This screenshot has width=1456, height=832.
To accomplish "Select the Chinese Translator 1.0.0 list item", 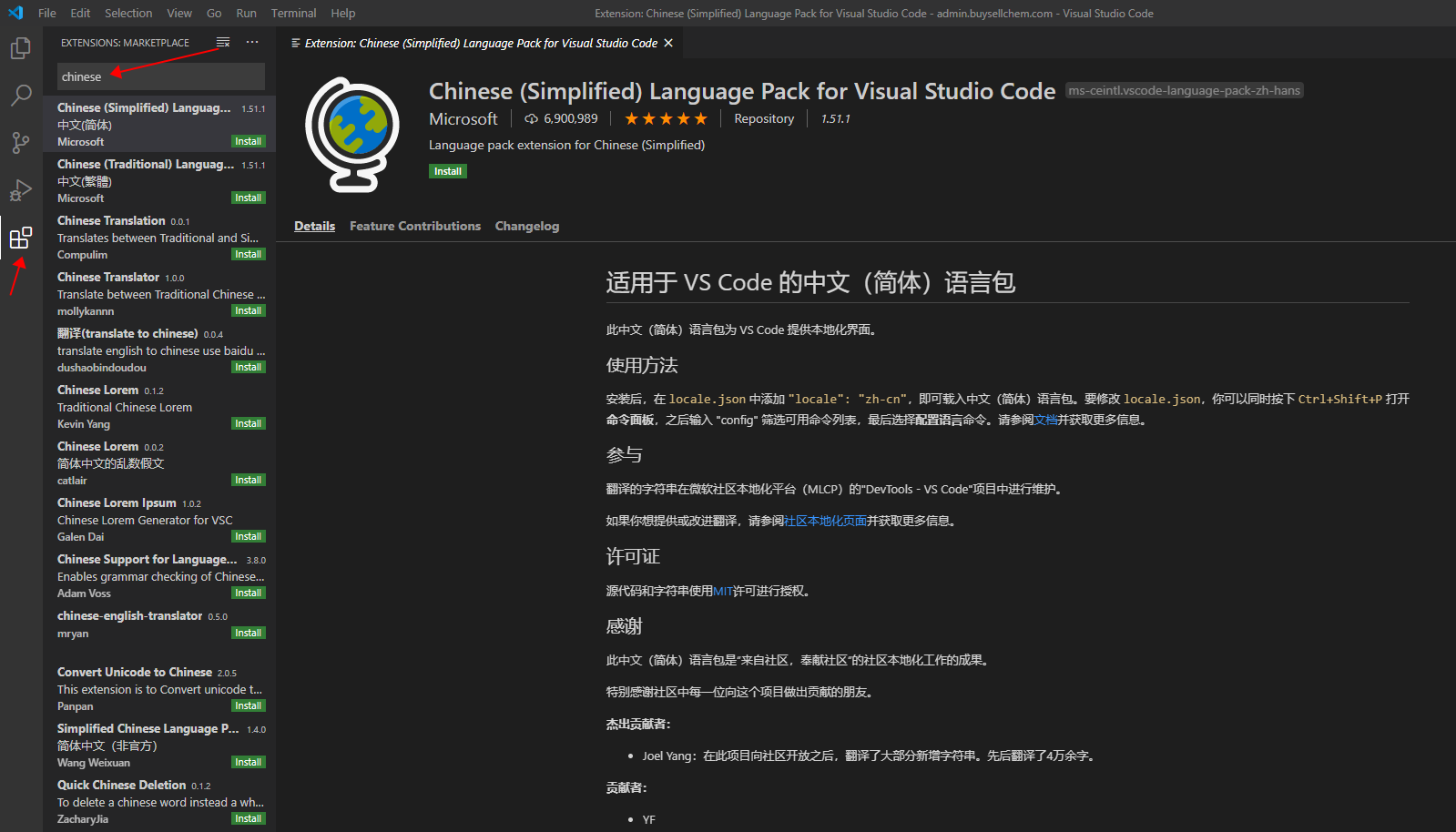I will tap(159, 293).
